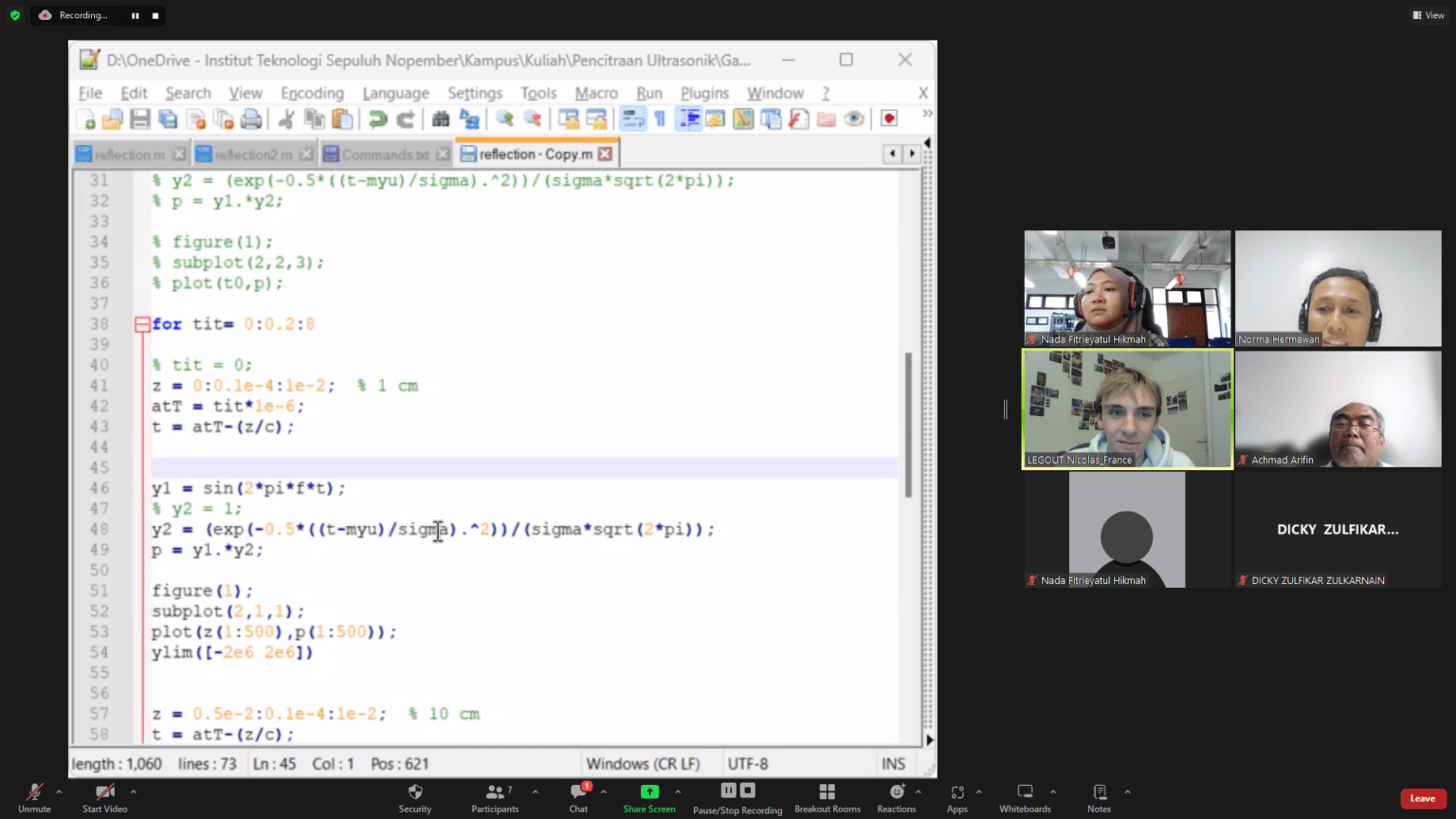
Task: Open the arrow next to Participants
Action: pos(535,792)
